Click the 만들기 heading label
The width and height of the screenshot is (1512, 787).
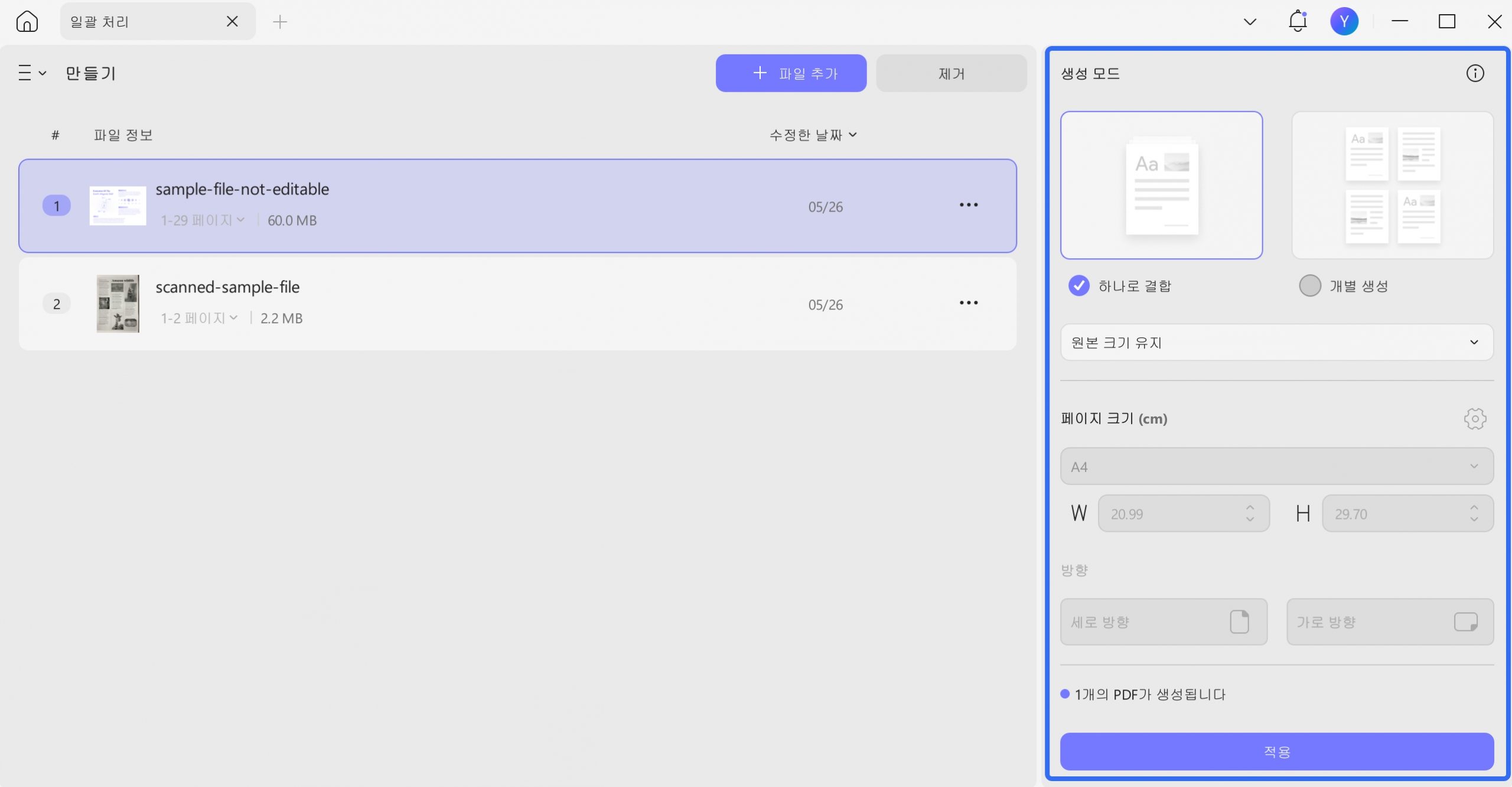90,73
